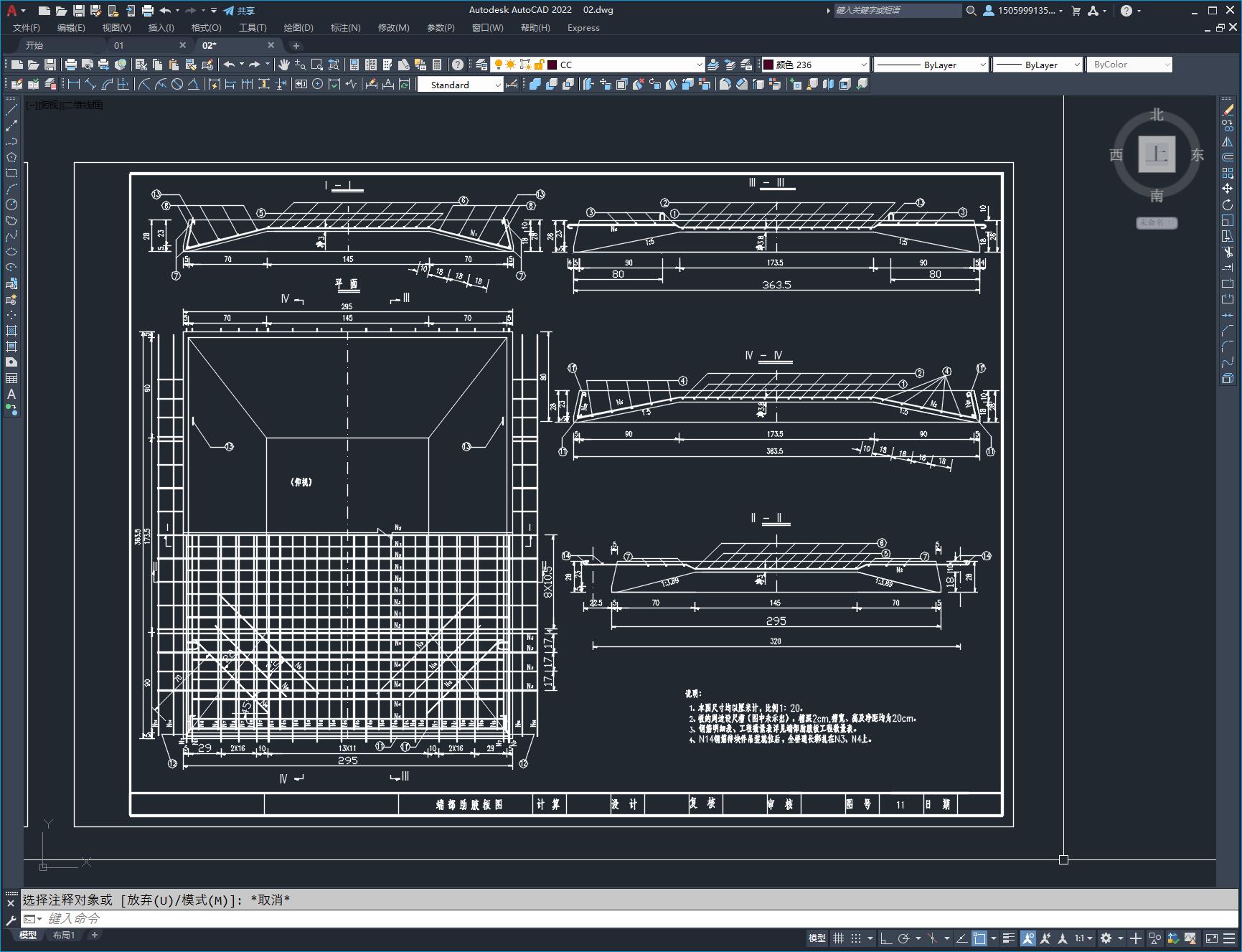Expand the CC layer dropdown
The width and height of the screenshot is (1242, 952).
pyautogui.click(x=699, y=65)
